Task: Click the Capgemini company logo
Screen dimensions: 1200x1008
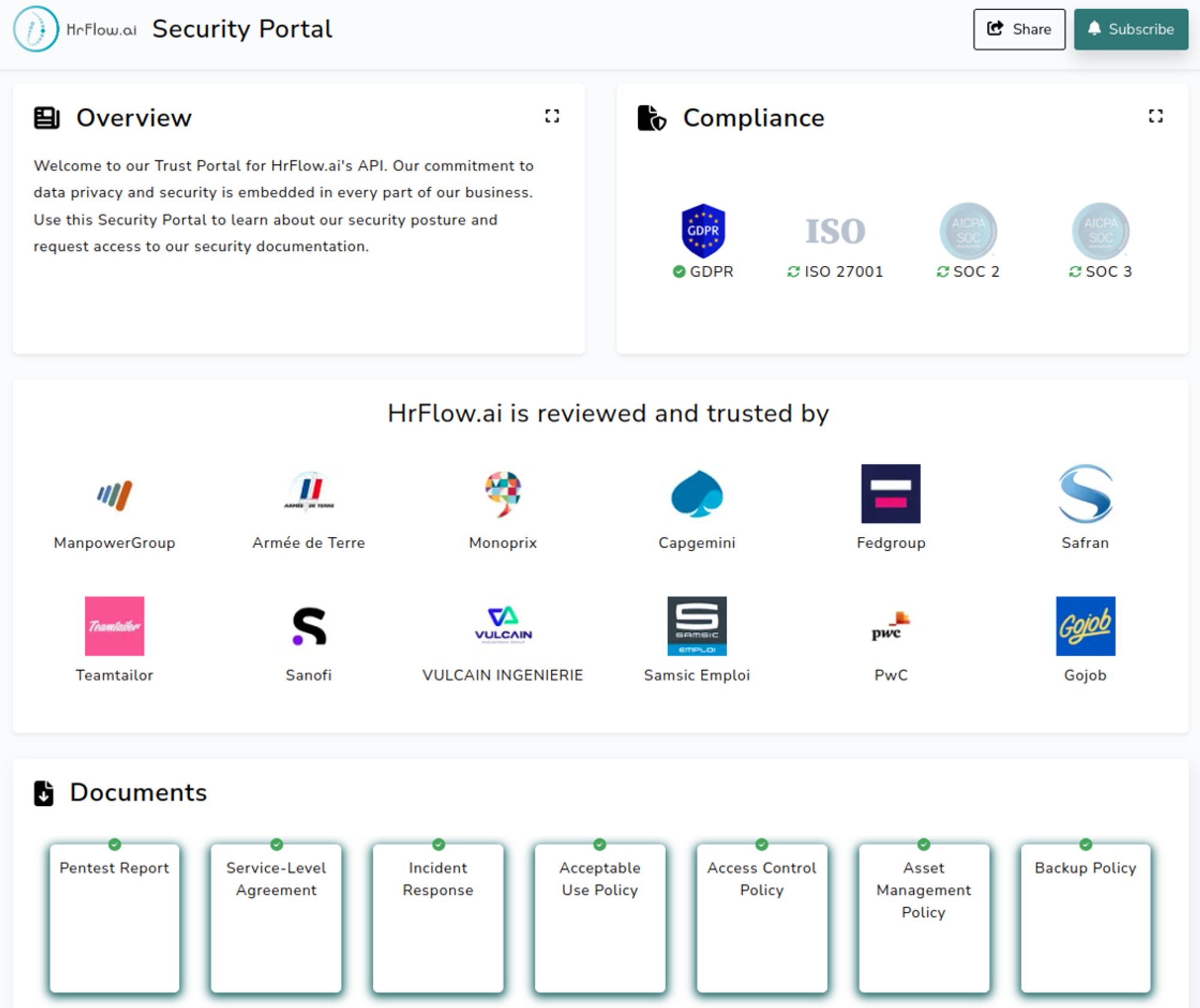Action: pyautogui.click(x=697, y=494)
